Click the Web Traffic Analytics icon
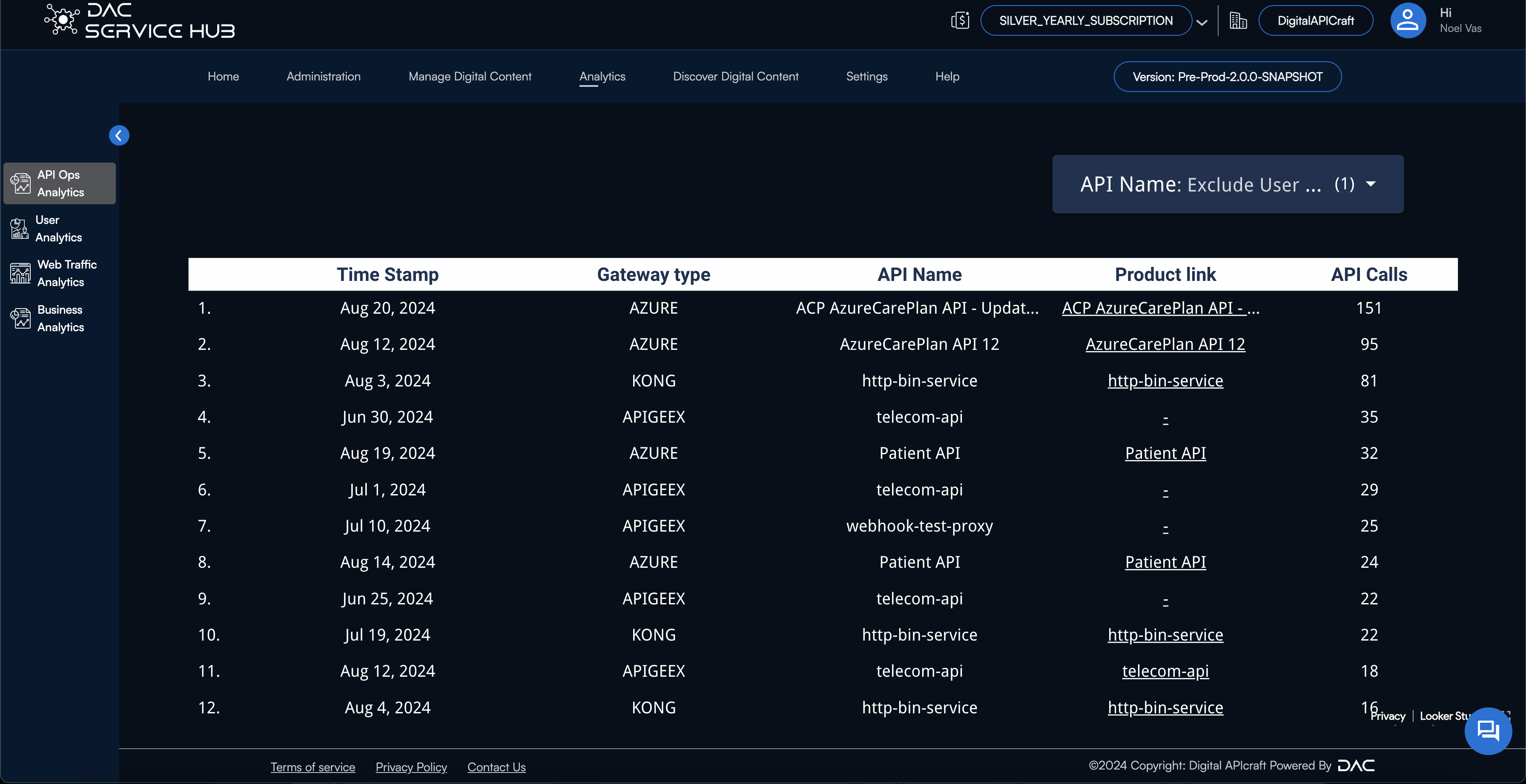The image size is (1526, 784). click(21, 274)
